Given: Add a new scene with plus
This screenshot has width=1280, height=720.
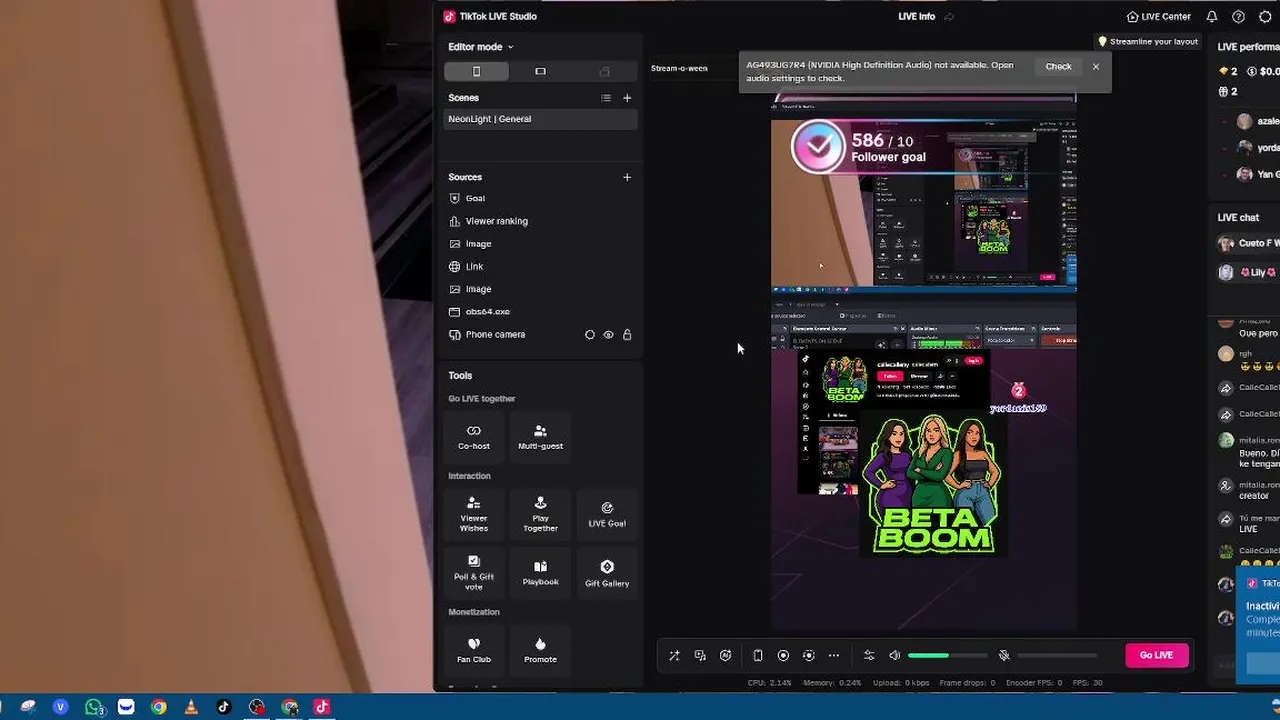Looking at the screenshot, I should click(627, 98).
